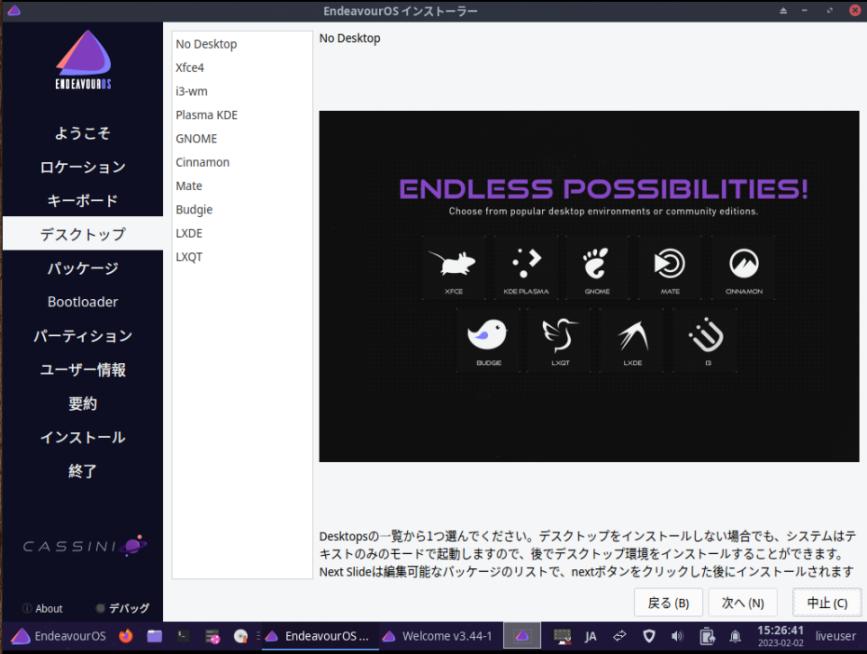Viewport: 867px width, 654px height.
Task: Click the network connection tray icon
Action: [619, 636]
